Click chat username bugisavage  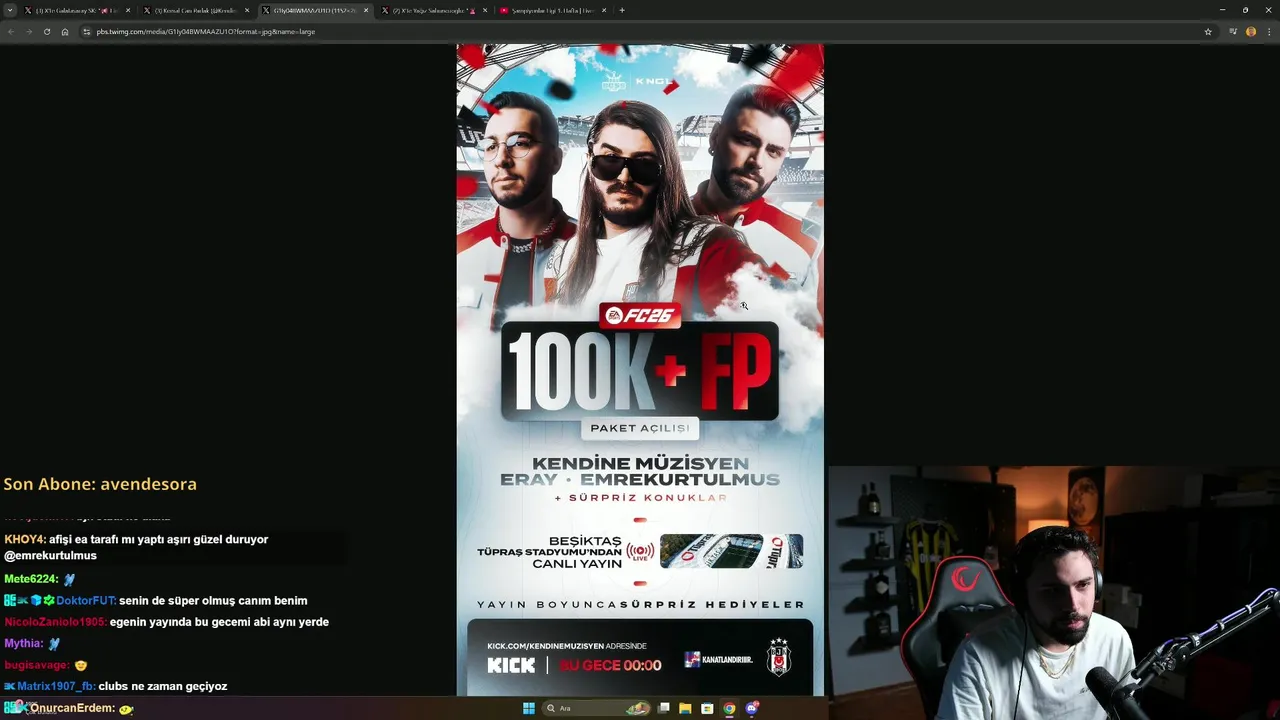pyautogui.click(x=37, y=665)
